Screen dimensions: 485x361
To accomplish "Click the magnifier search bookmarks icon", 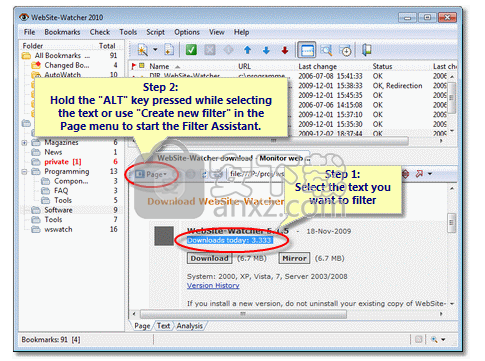I will [326, 50].
